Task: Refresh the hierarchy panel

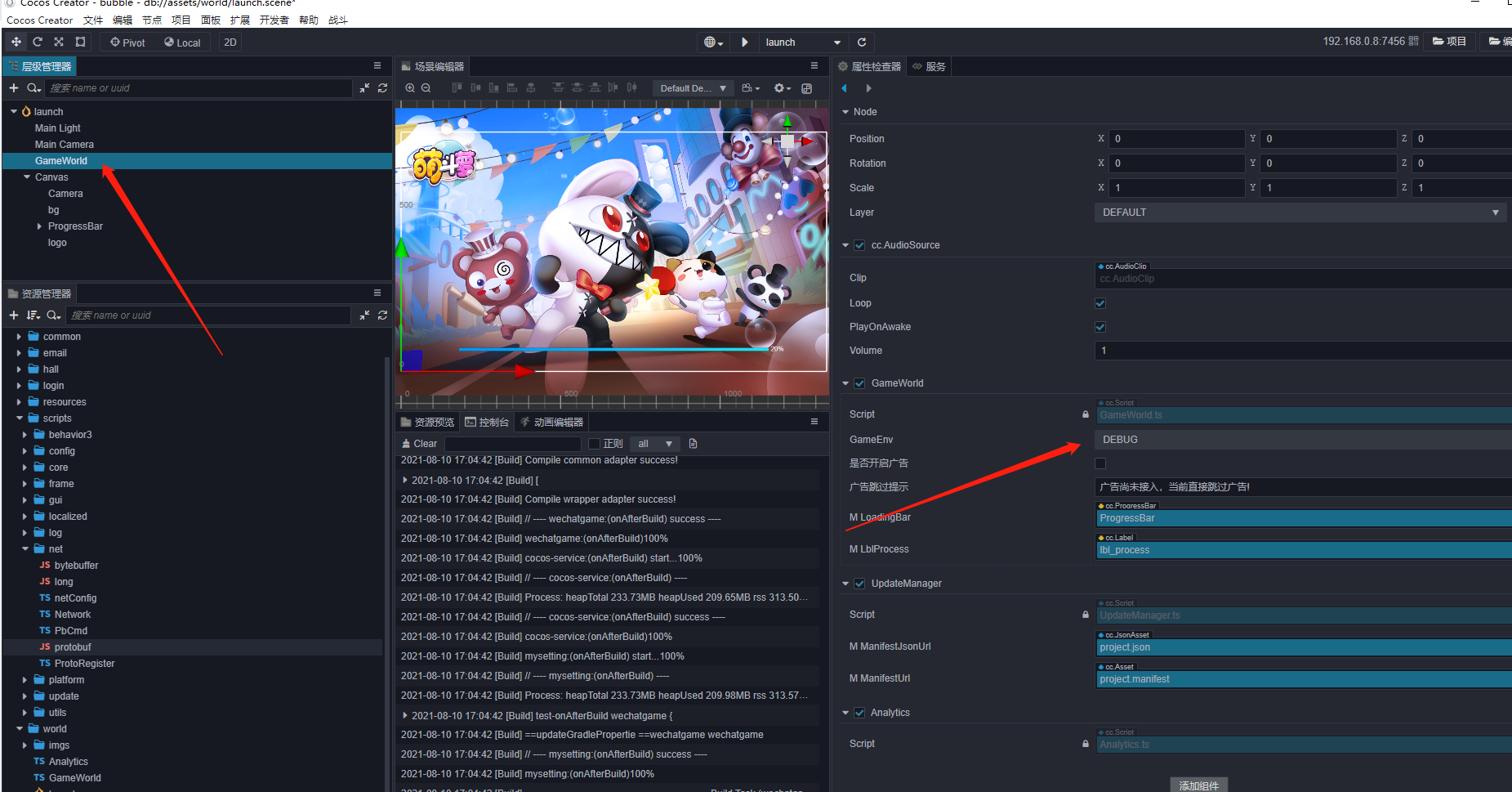Action: click(382, 87)
